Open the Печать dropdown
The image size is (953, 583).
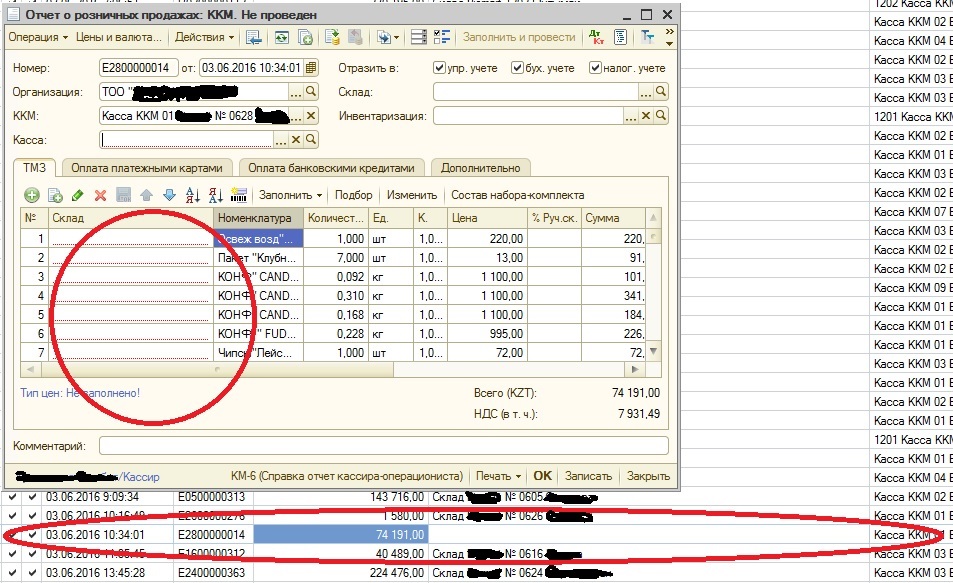498,476
